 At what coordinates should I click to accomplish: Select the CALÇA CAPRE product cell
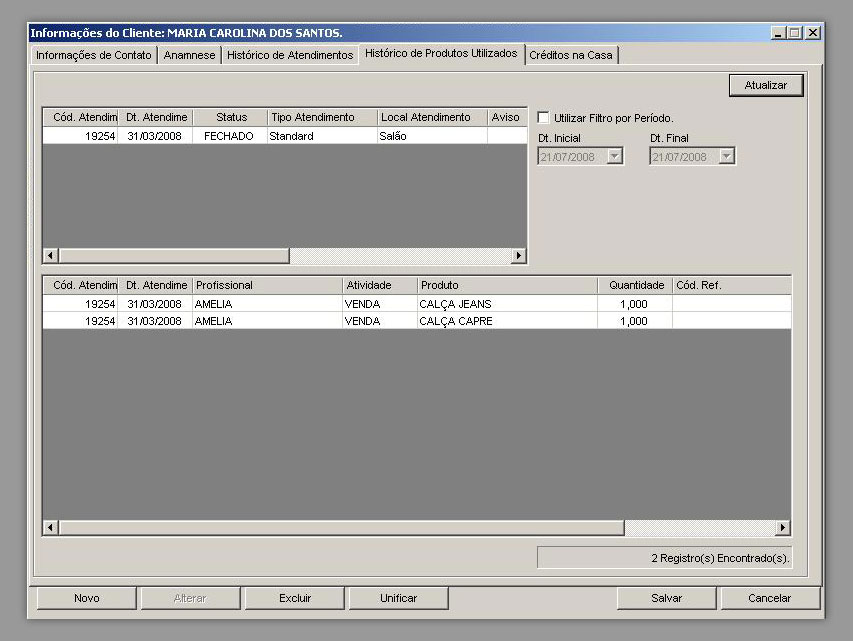pos(508,321)
